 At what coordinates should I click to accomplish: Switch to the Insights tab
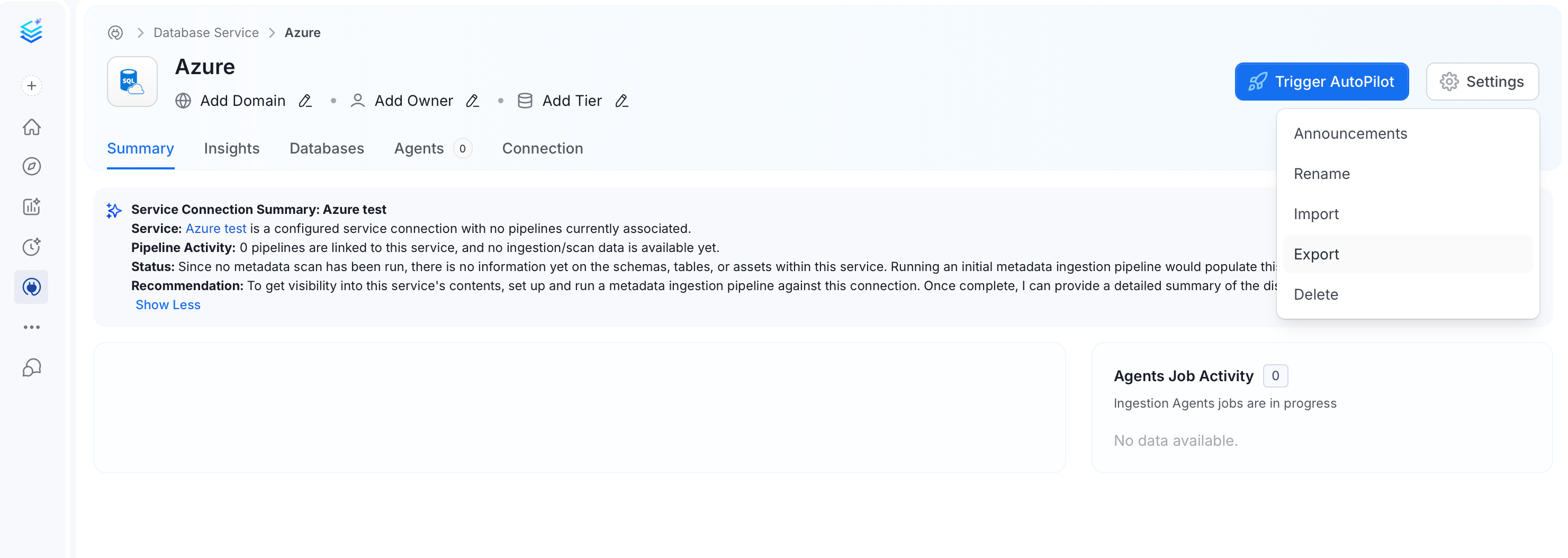231,148
